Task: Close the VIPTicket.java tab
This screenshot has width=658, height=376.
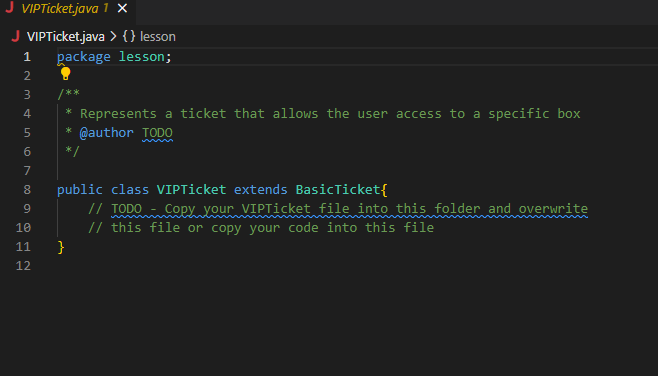Action: coord(122,8)
